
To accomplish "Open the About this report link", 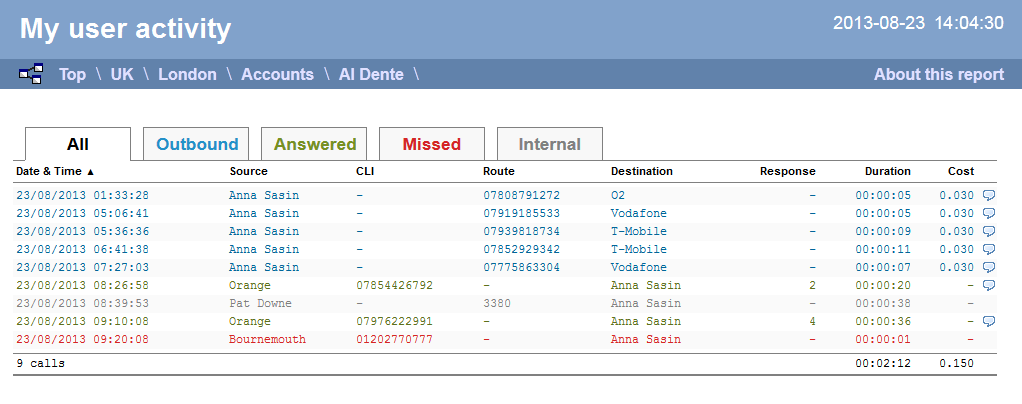I will point(939,74).
